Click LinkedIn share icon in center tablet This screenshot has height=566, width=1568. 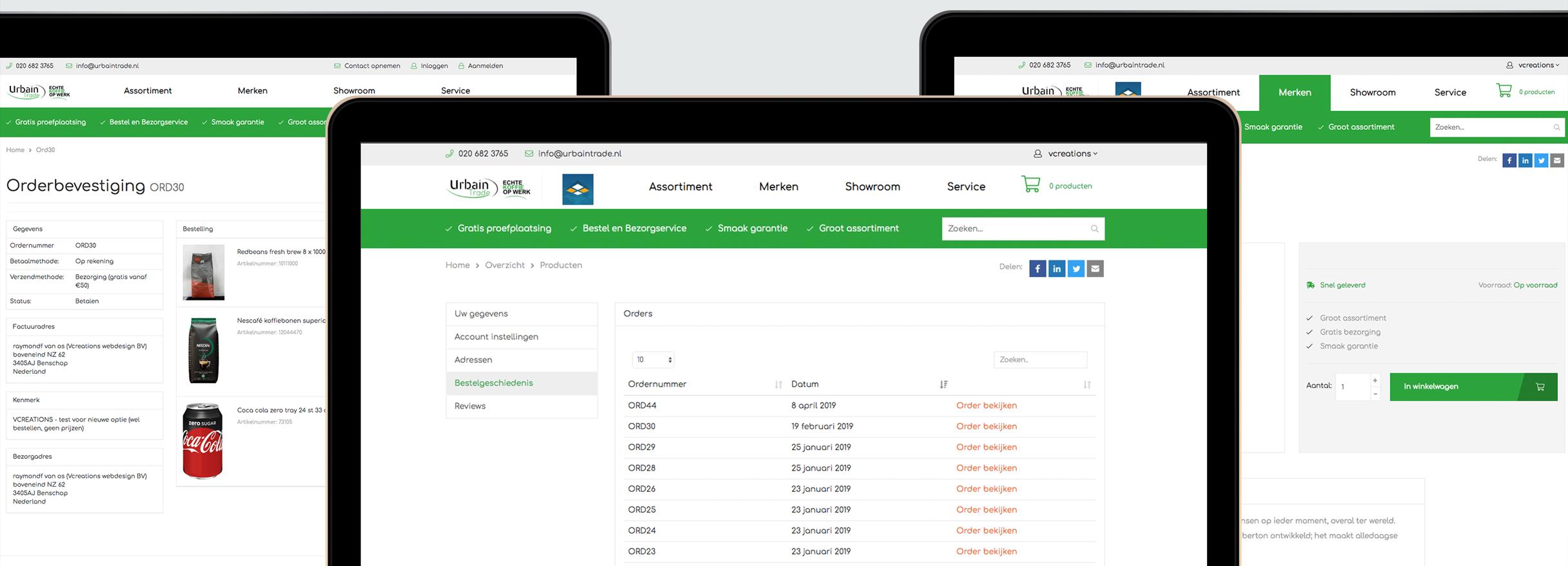tap(1057, 269)
